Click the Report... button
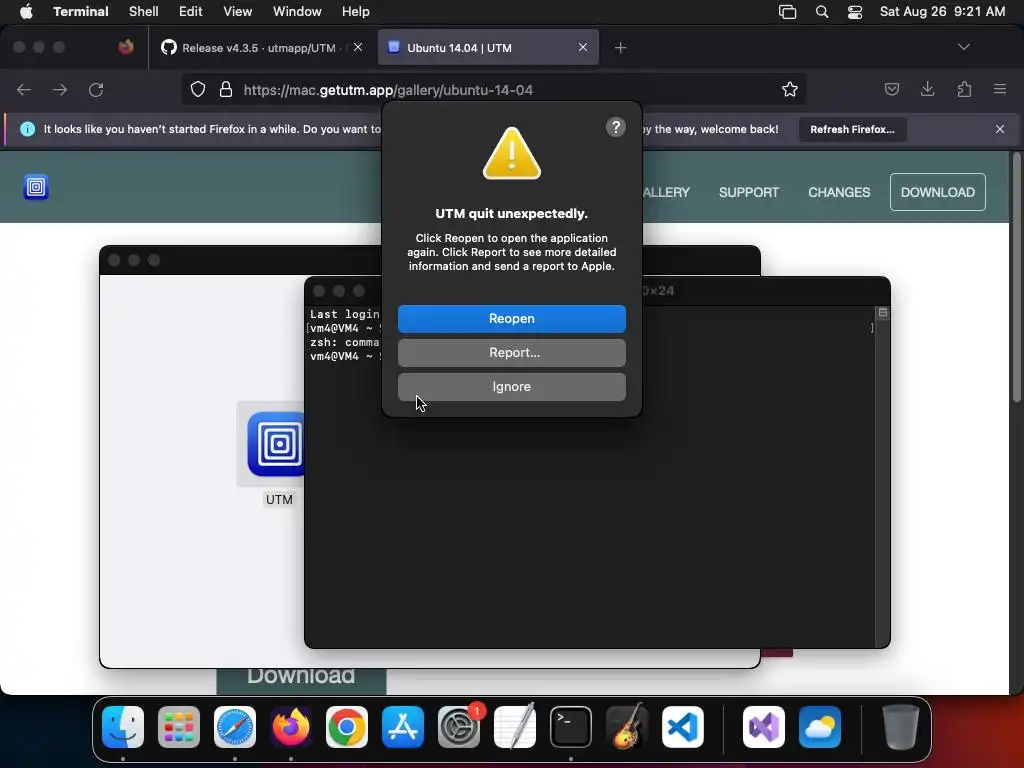 [x=511, y=353]
